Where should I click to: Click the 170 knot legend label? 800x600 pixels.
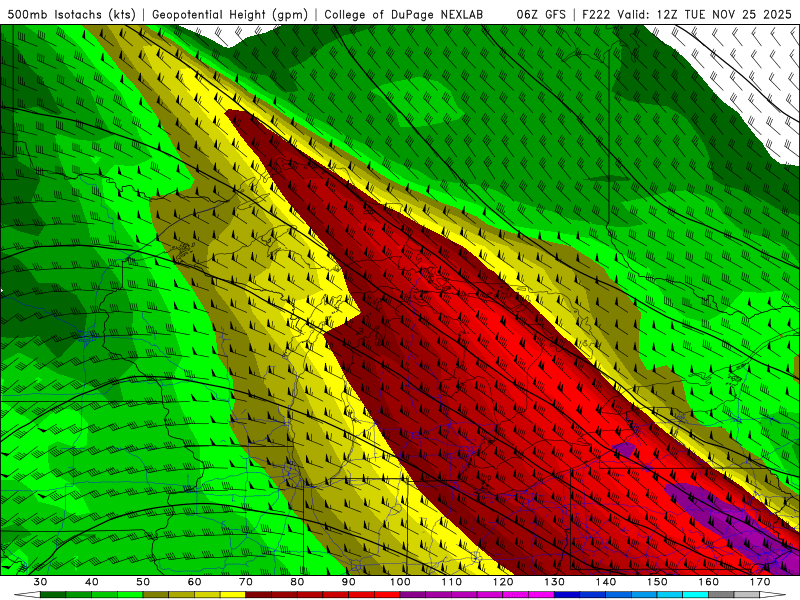pos(760,582)
